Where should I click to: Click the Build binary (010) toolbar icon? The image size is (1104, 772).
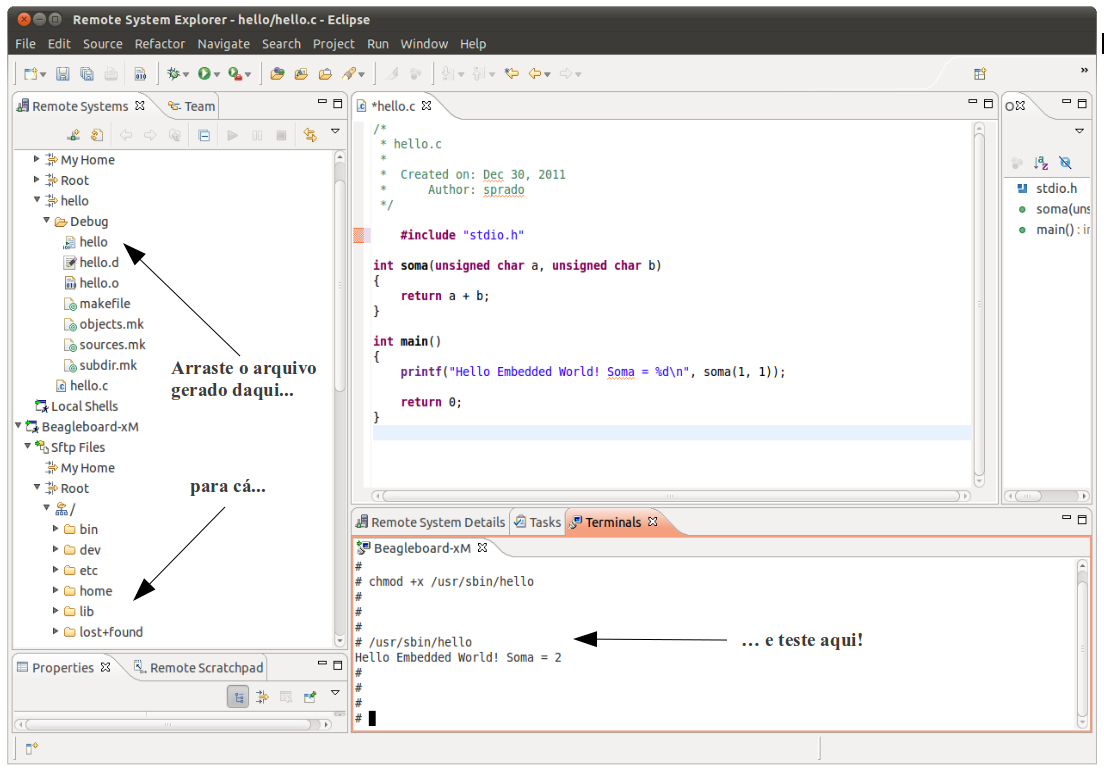pos(140,74)
